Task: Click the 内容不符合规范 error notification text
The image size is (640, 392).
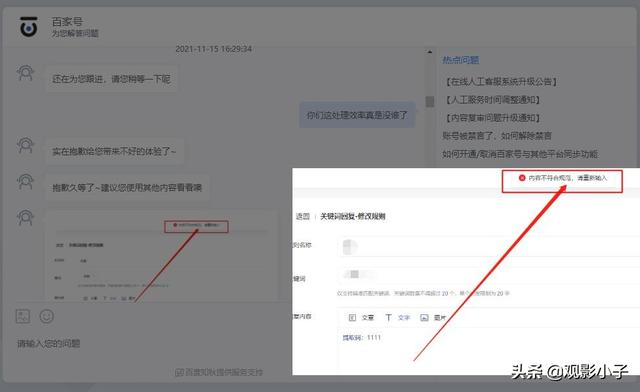Action: pyautogui.click(x=568, y=178)
